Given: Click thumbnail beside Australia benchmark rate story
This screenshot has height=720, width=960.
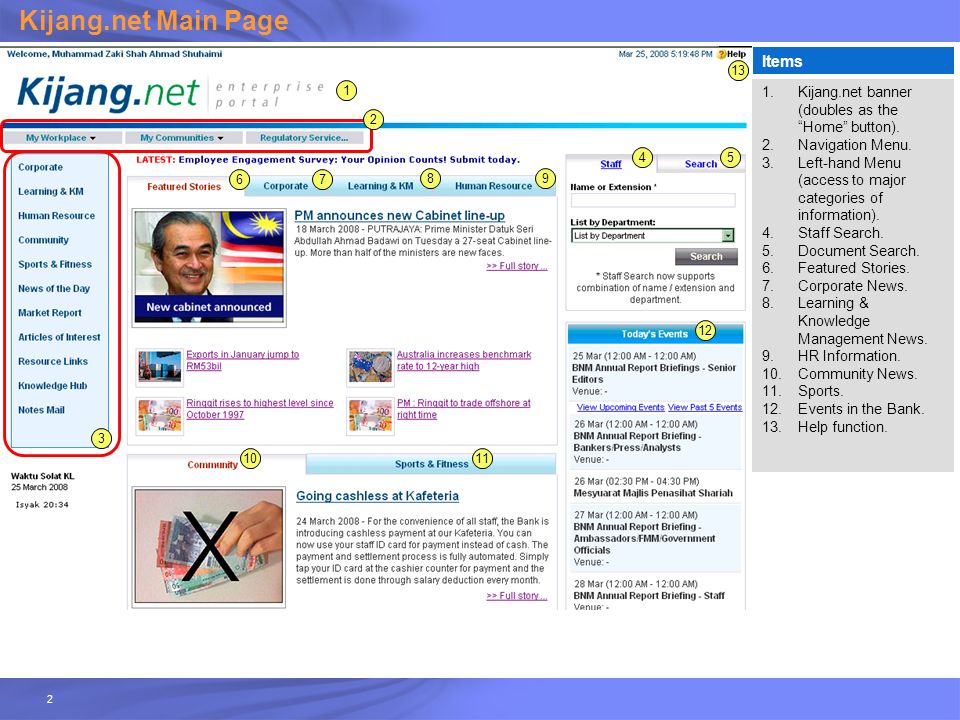Looking at the screenshot, I should (x=370, y=367).
